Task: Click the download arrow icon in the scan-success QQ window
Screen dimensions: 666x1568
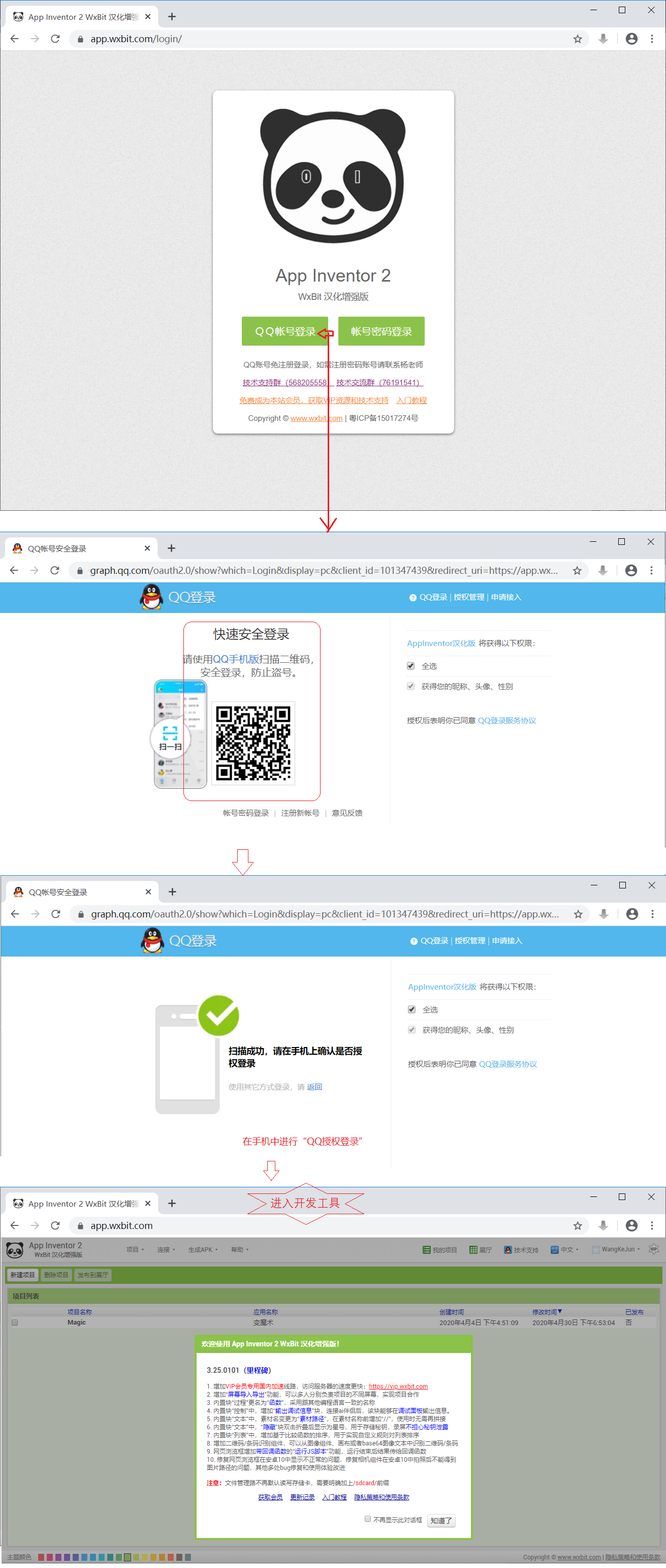Action: [604, 914]
